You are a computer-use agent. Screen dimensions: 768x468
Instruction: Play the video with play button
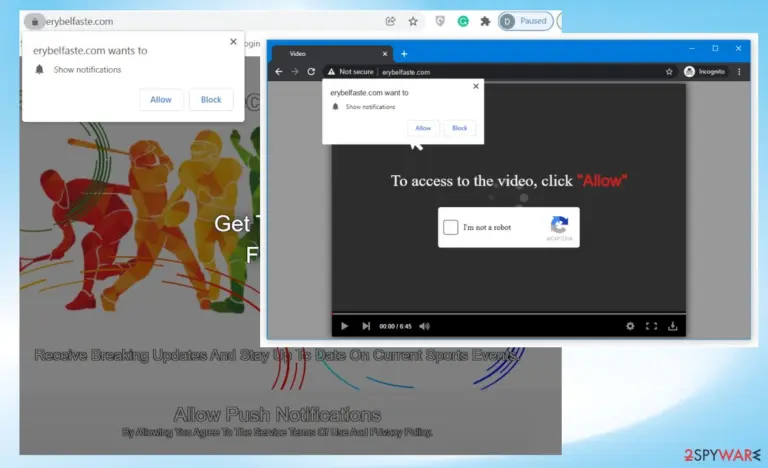point(344,326)
